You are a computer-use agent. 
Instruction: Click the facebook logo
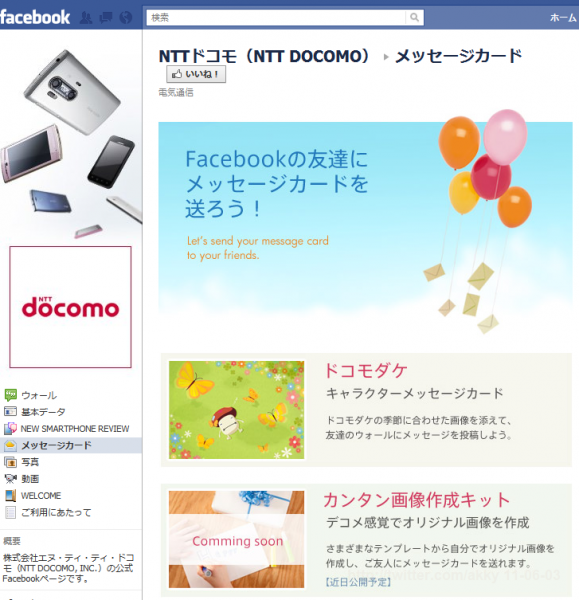click(x=35, y=17)
